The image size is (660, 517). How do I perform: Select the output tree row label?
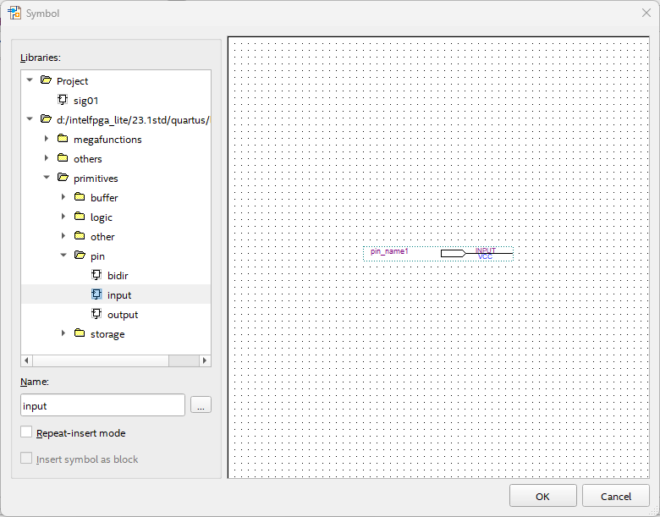[122, 314]
